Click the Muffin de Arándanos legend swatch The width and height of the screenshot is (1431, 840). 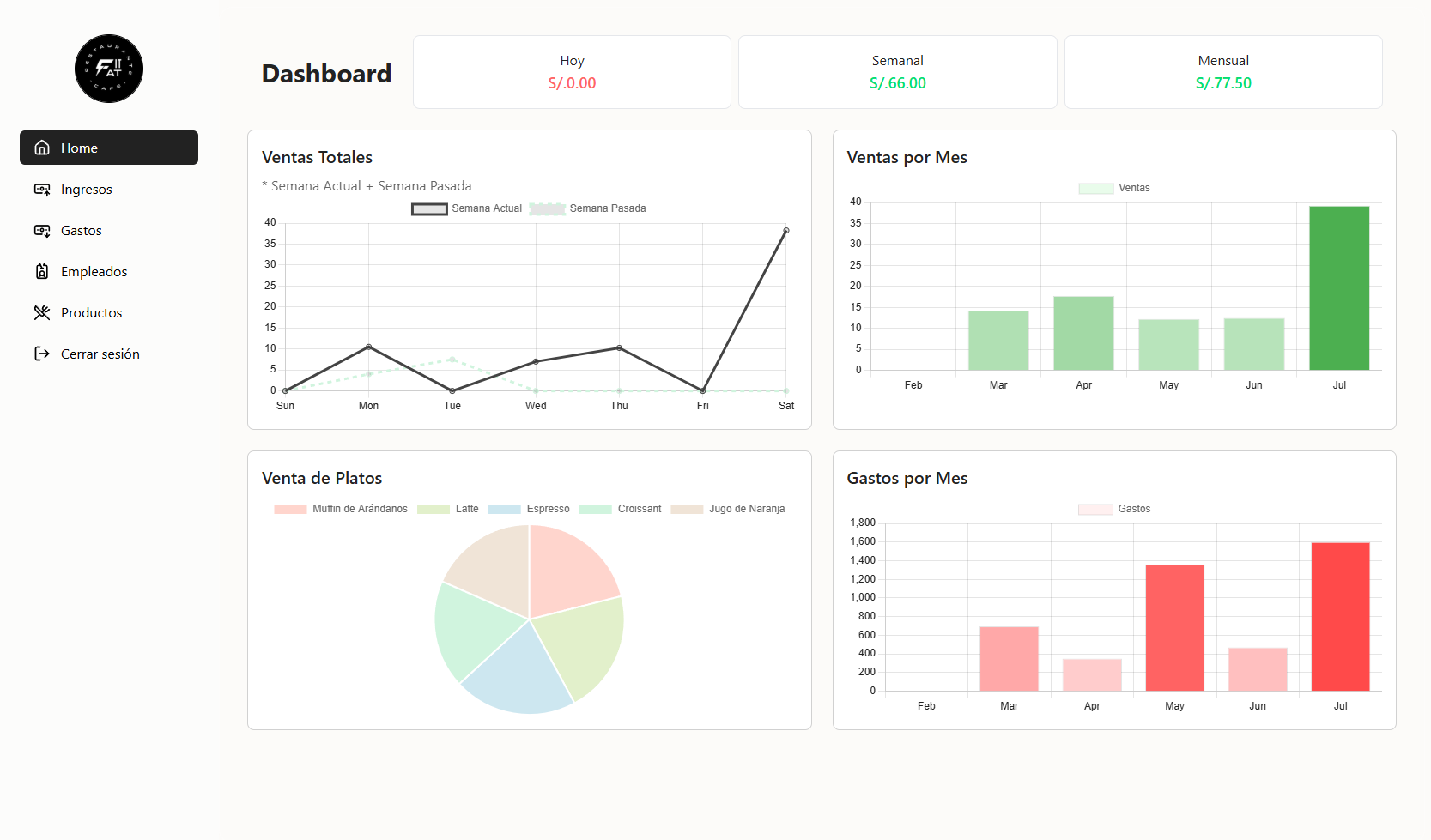[290, 509]
